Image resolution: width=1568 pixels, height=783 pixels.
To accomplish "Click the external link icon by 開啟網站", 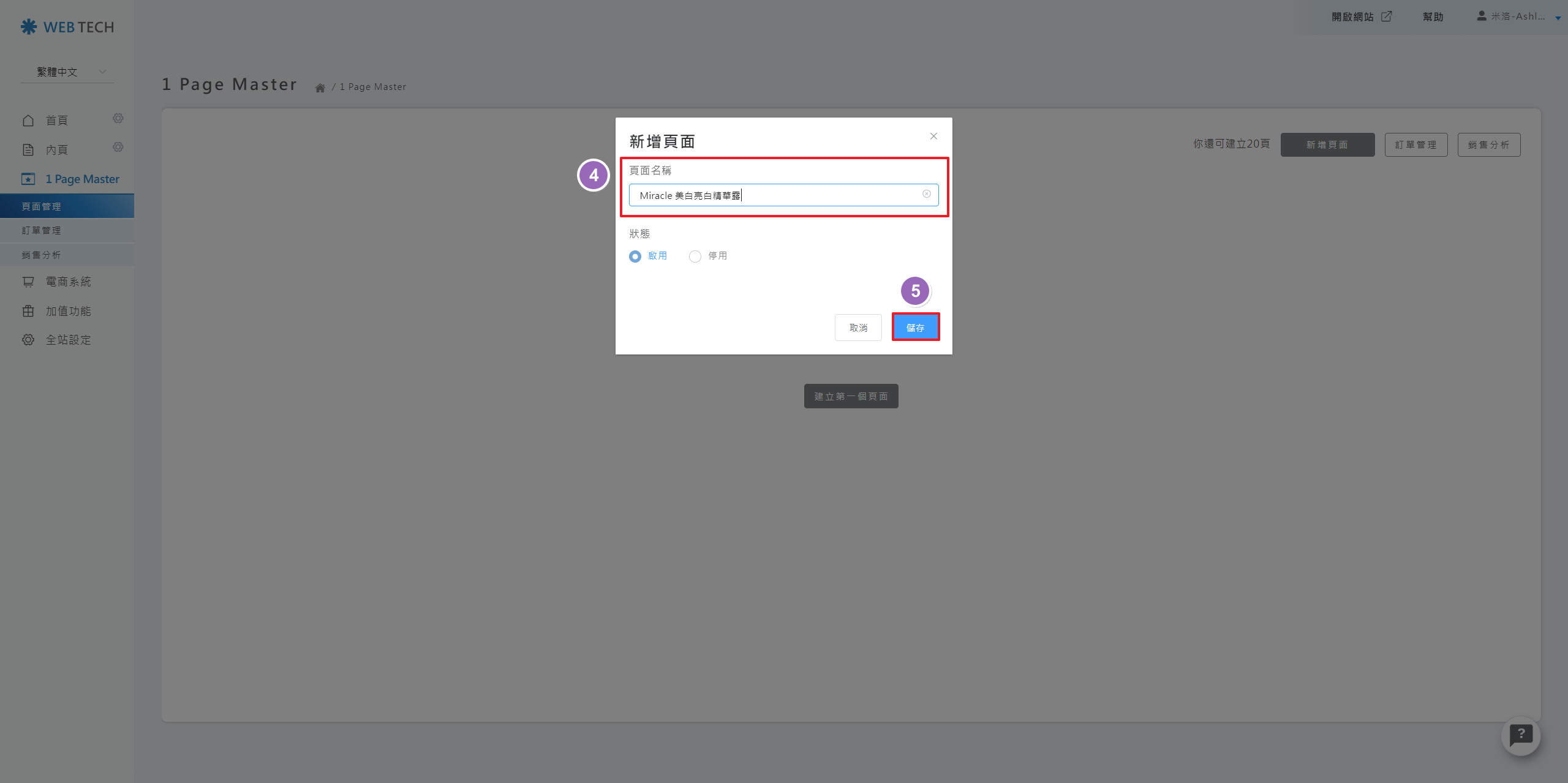I will click(x=1387, y=17).
